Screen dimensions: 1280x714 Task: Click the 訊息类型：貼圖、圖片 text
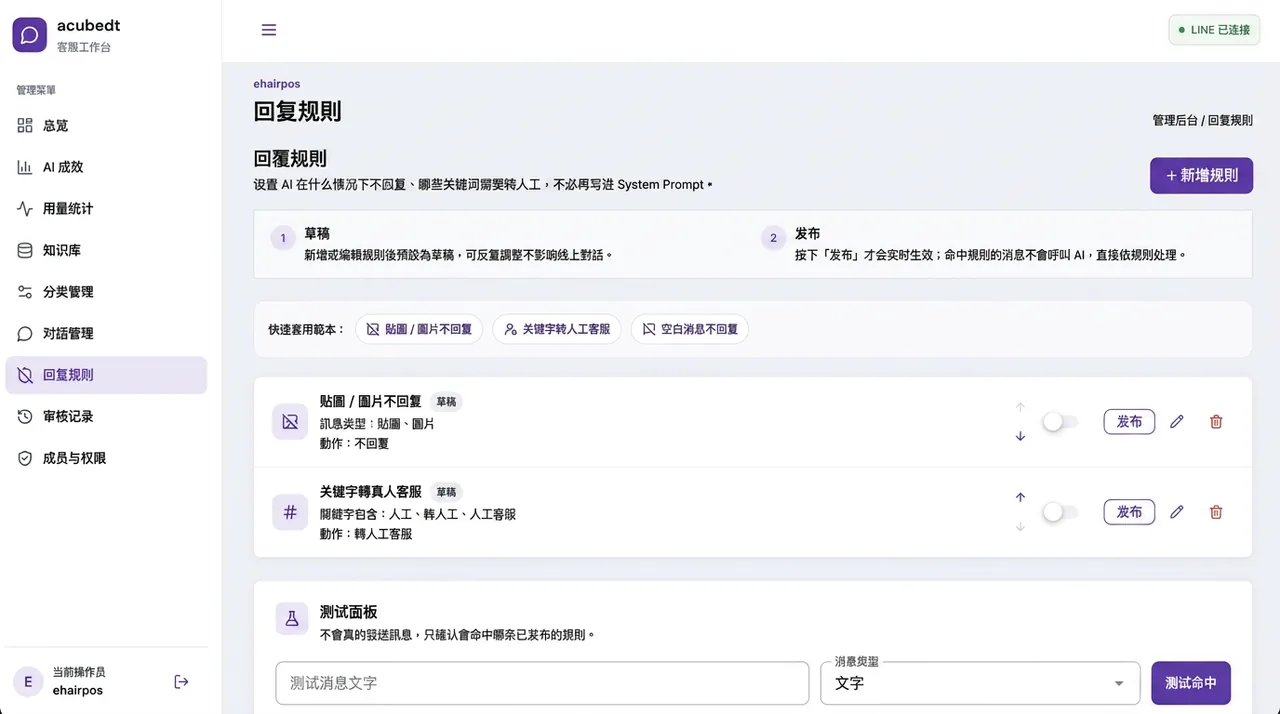point(377,424)
